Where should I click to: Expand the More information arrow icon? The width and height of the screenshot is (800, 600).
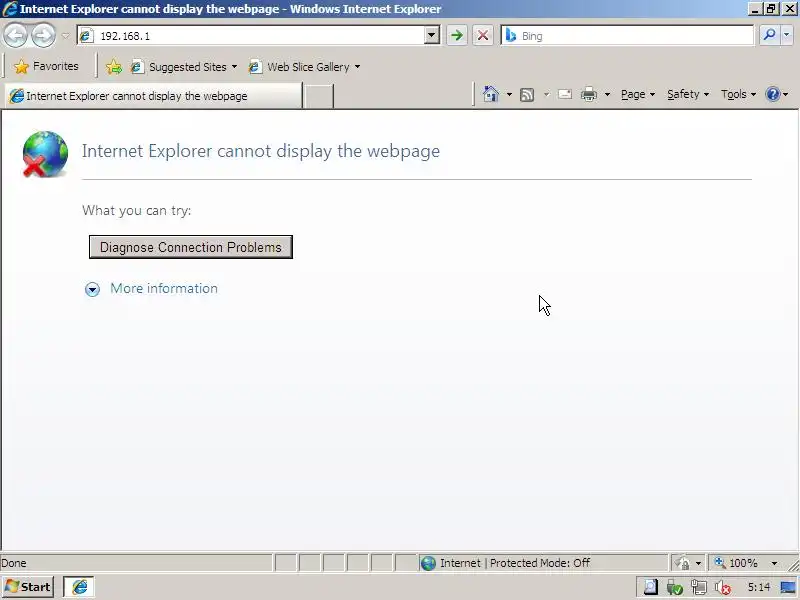92,289
